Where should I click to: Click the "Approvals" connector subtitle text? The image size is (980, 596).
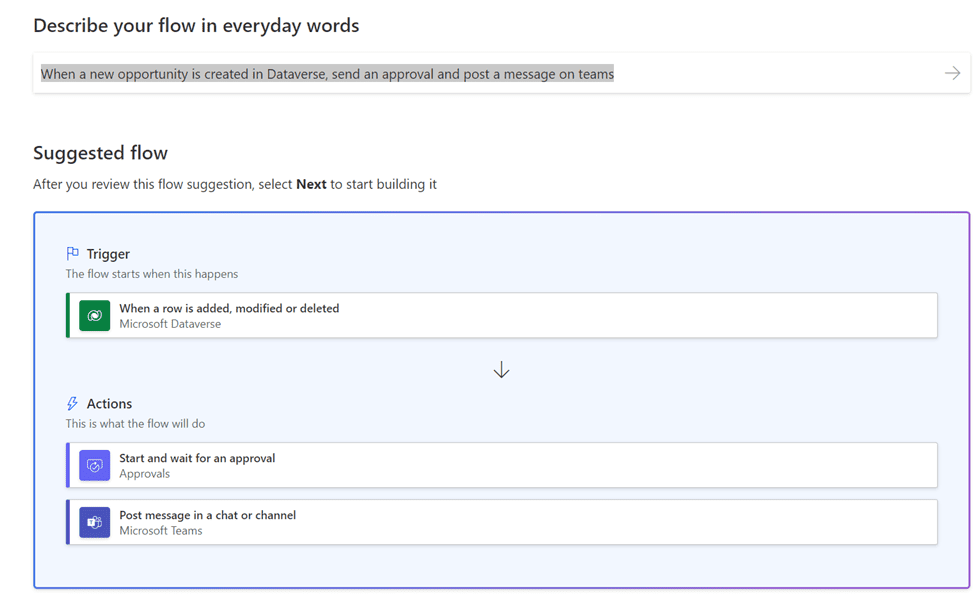pyautogui.click(x=145, y=474)
